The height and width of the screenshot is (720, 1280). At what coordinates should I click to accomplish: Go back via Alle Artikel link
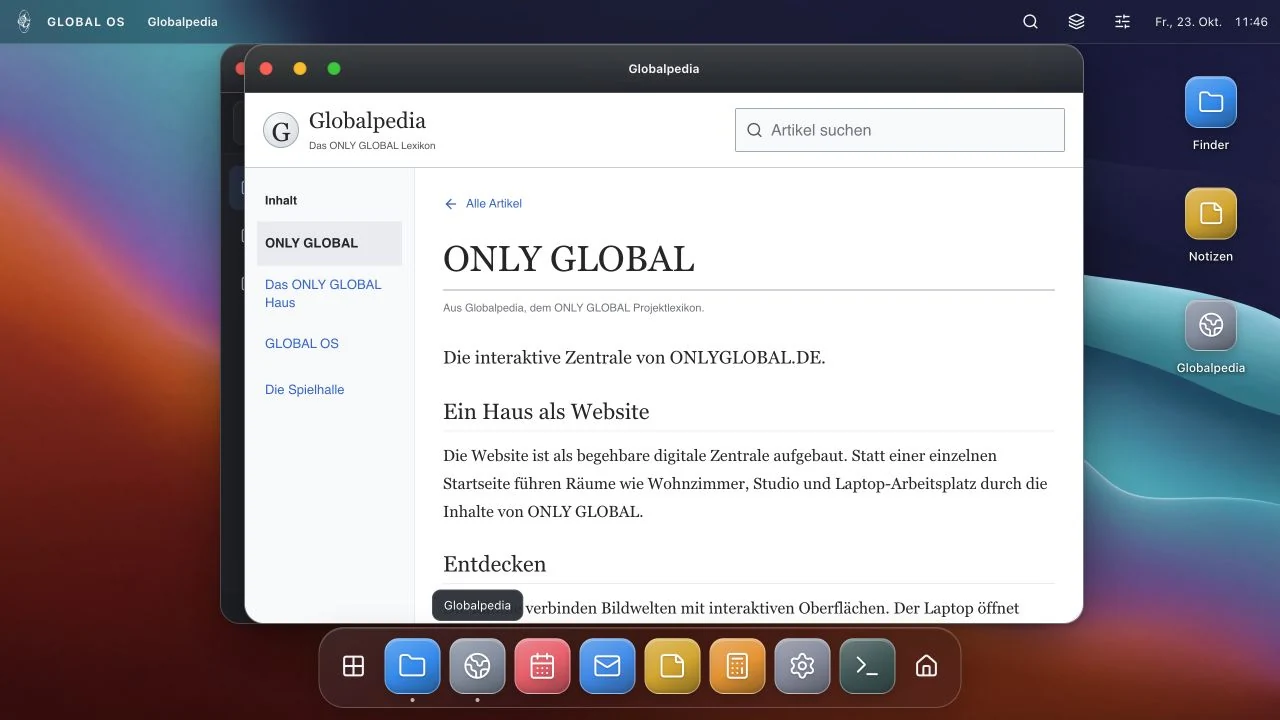[x=483, y=204]
